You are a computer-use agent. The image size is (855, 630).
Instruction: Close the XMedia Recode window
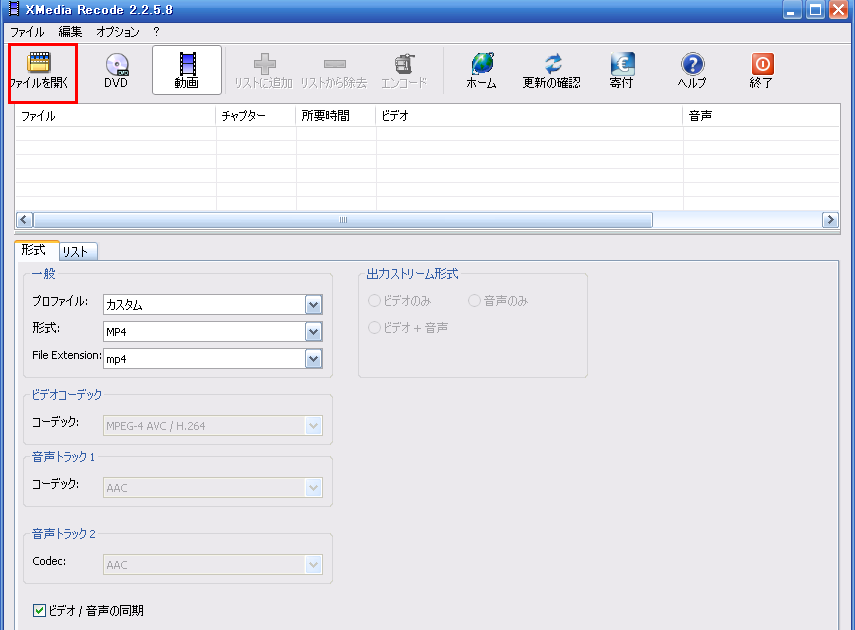(x=839, y=9)
